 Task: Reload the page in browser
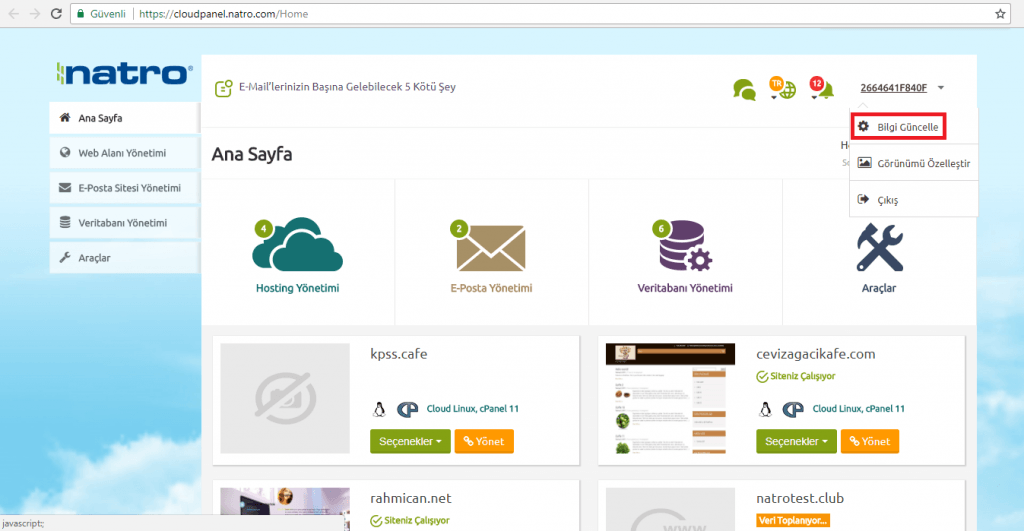(56, 14)
